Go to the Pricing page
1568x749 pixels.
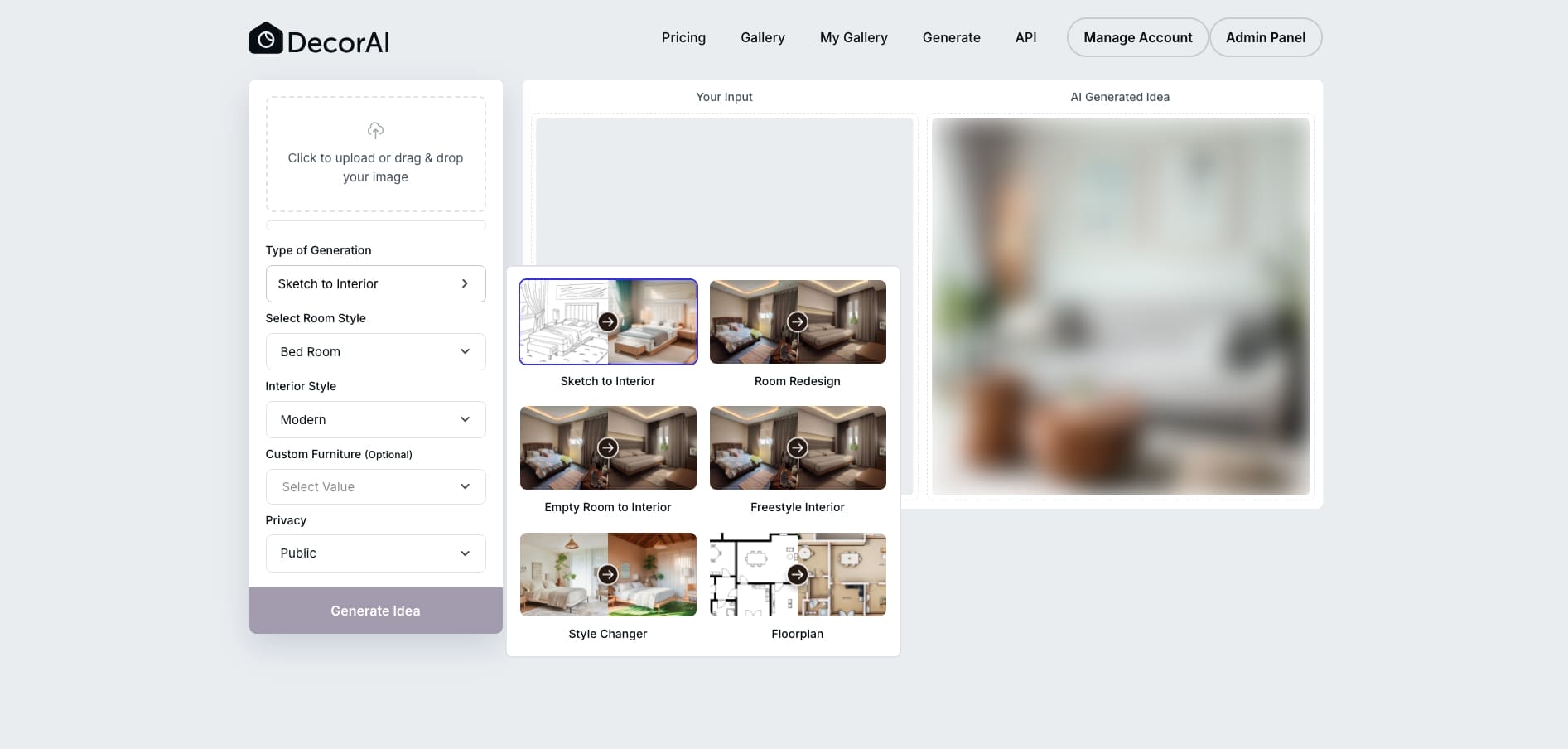pos(683,37)
